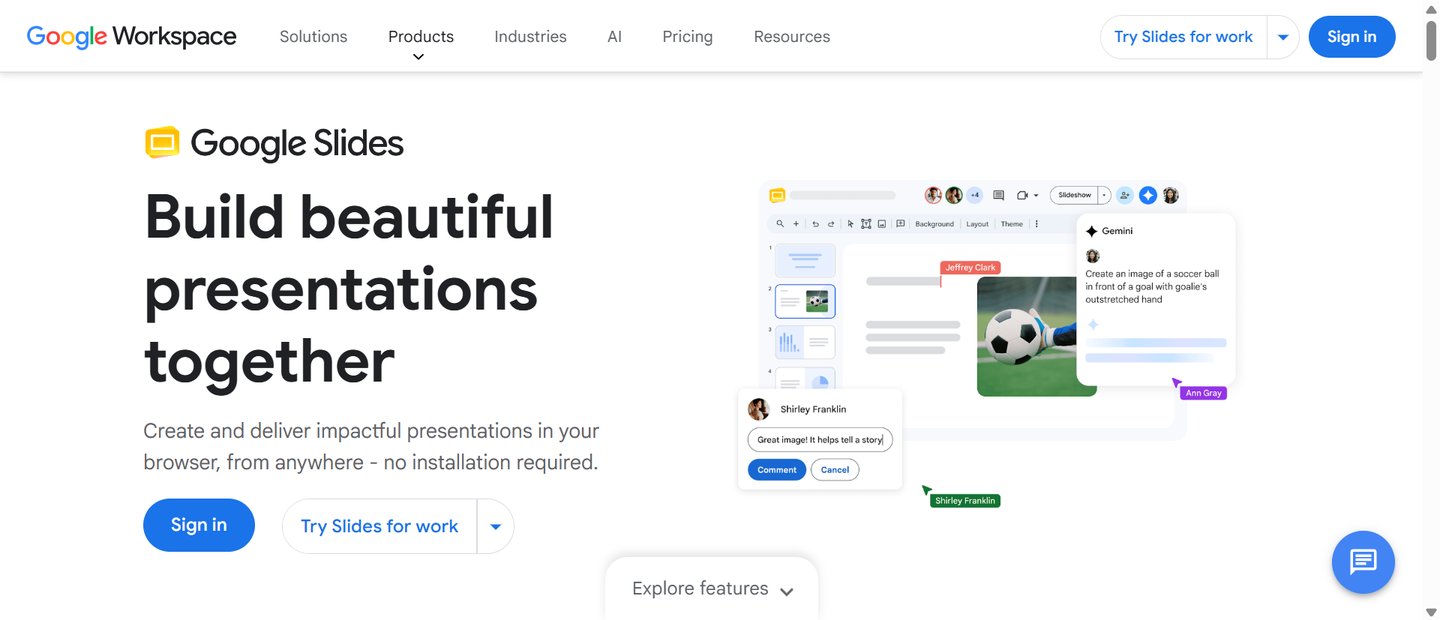1440x620 pixels.
Task: Click the blue Comment button in preview
Action: (x=777, y=470)
